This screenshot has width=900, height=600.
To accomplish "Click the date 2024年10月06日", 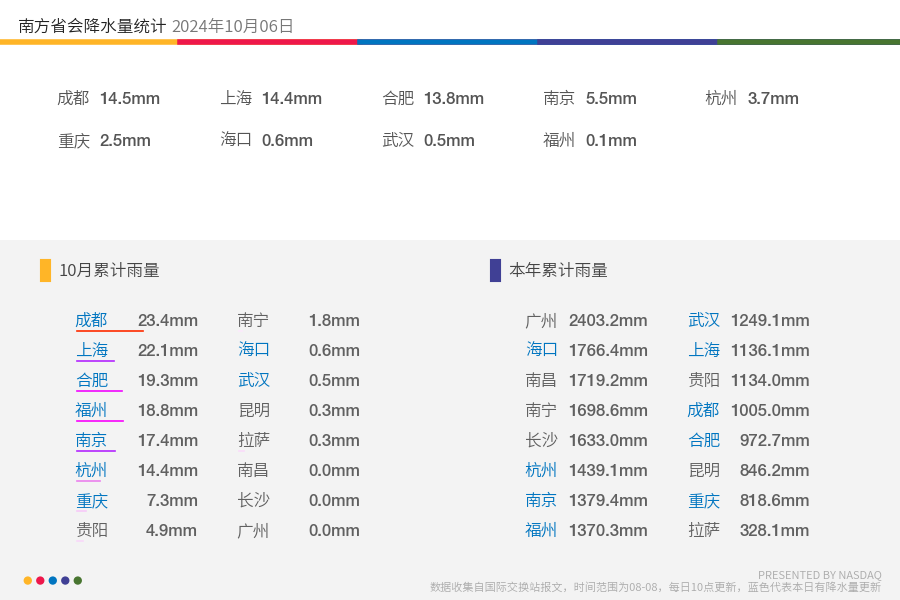I will [x=232, y=26].
